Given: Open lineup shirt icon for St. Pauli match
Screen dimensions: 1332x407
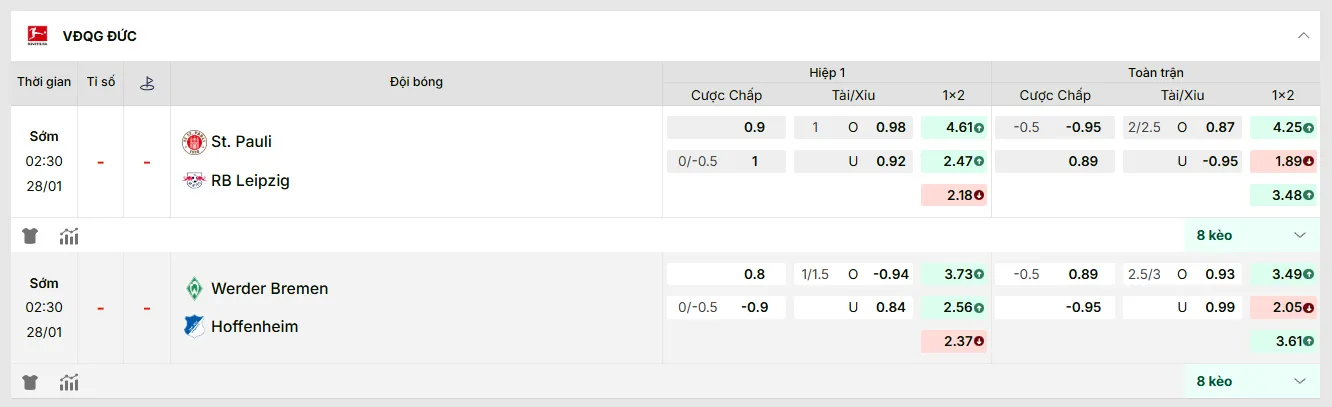Looking at the screenshot, I should (x=30, y=236).
